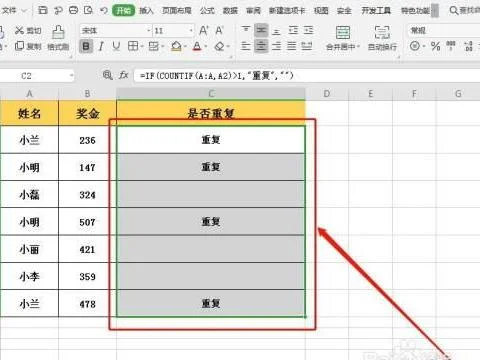The image size is (480, 360).
Task: Click the Wrap Text (自动换行) icon
Action: (x=382, y=33)
